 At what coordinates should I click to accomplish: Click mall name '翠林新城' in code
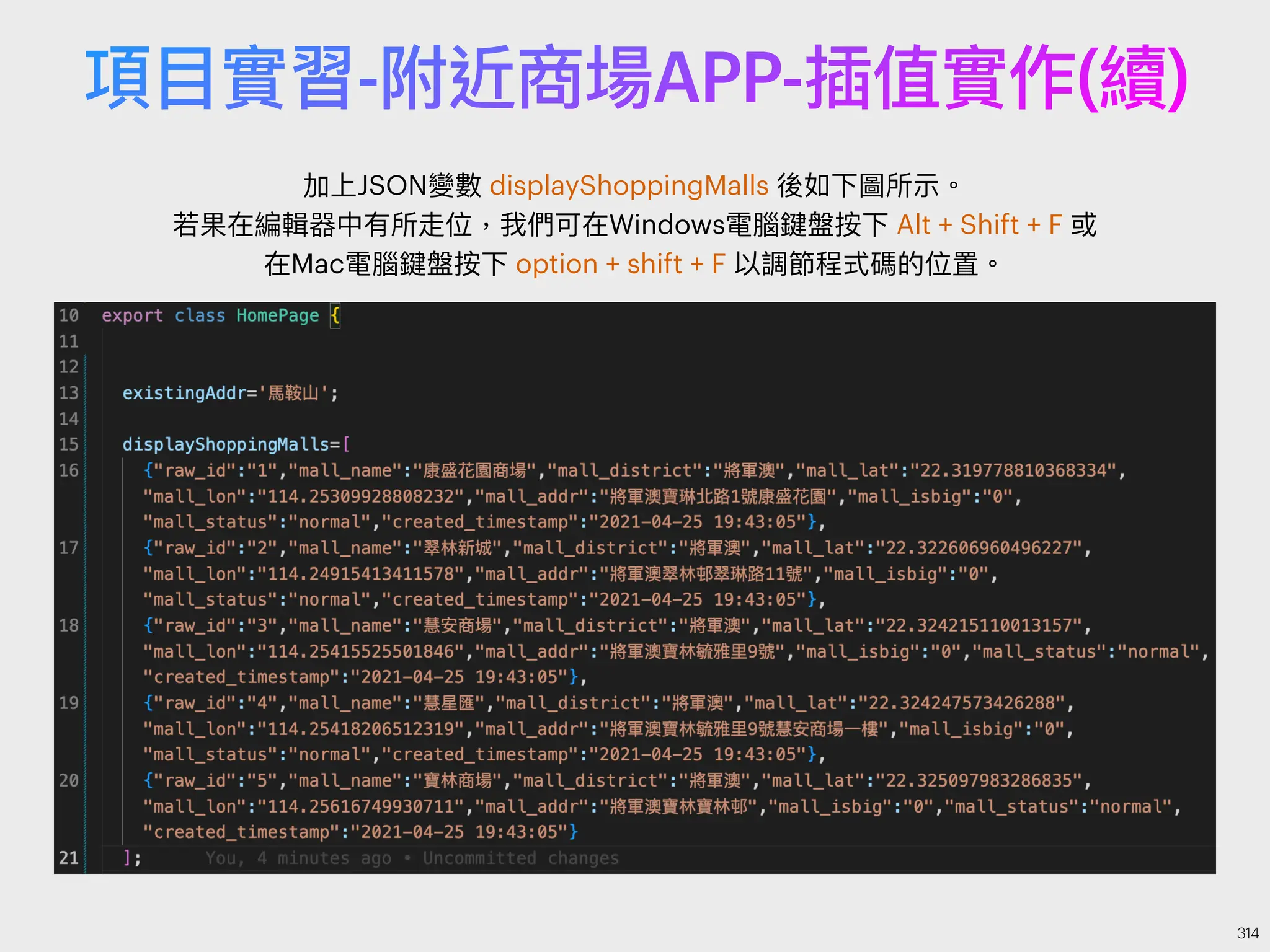point(457,548)
